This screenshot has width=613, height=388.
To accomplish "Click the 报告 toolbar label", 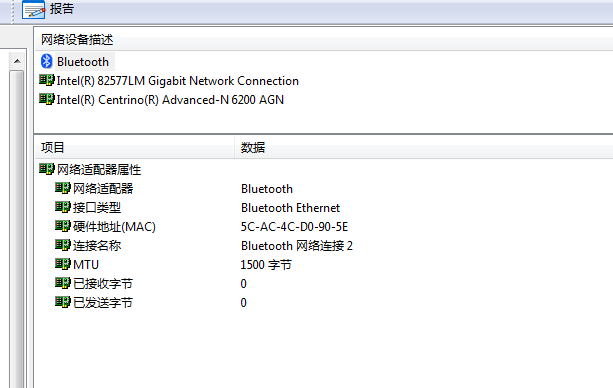I will [x=62, y=9].
